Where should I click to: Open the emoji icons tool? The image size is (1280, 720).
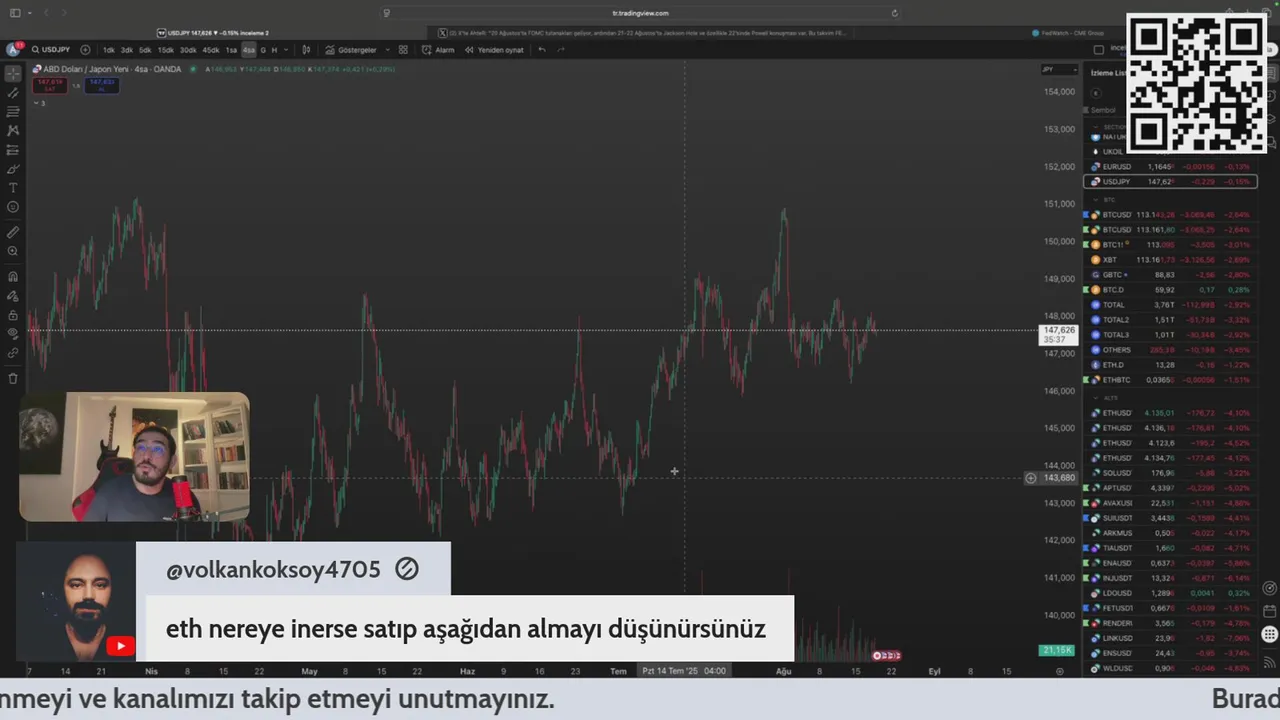tap(13, 207)
